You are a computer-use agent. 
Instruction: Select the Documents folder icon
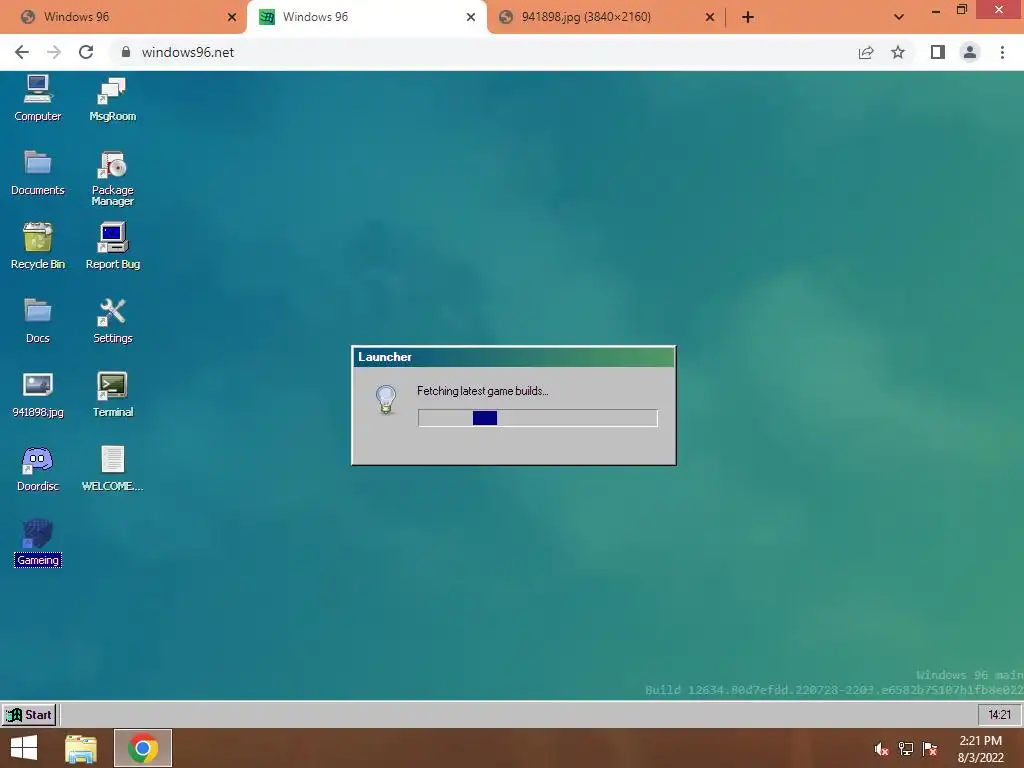pos(37,172)
